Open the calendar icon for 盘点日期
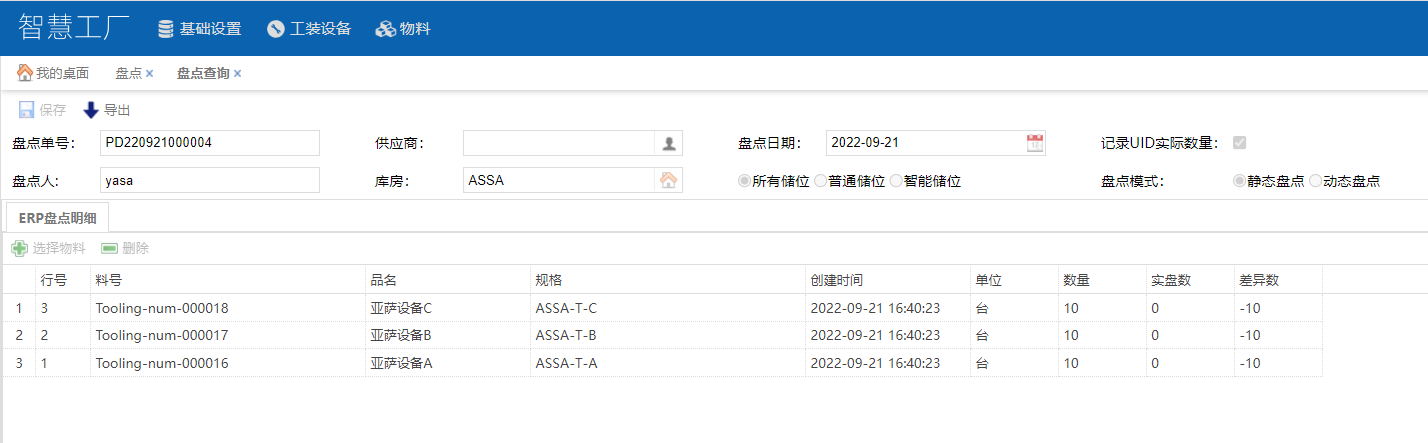 (x=1035, y=143)
